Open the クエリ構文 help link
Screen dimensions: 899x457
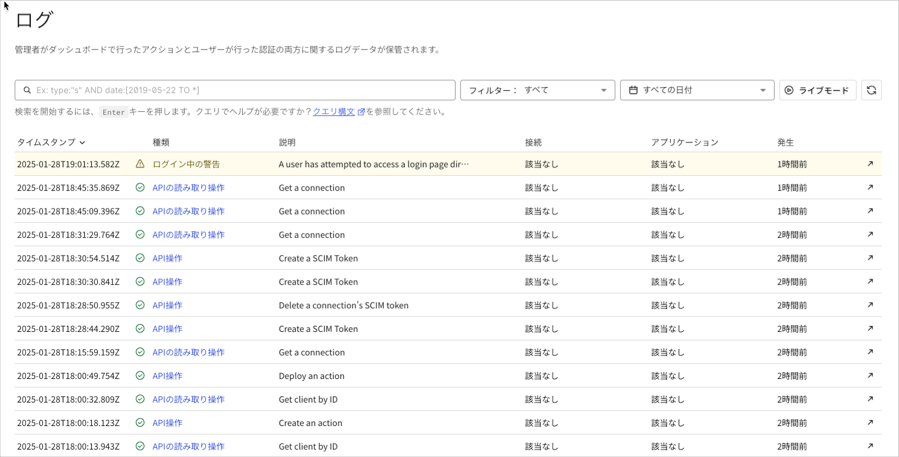[x=334, y=112]
